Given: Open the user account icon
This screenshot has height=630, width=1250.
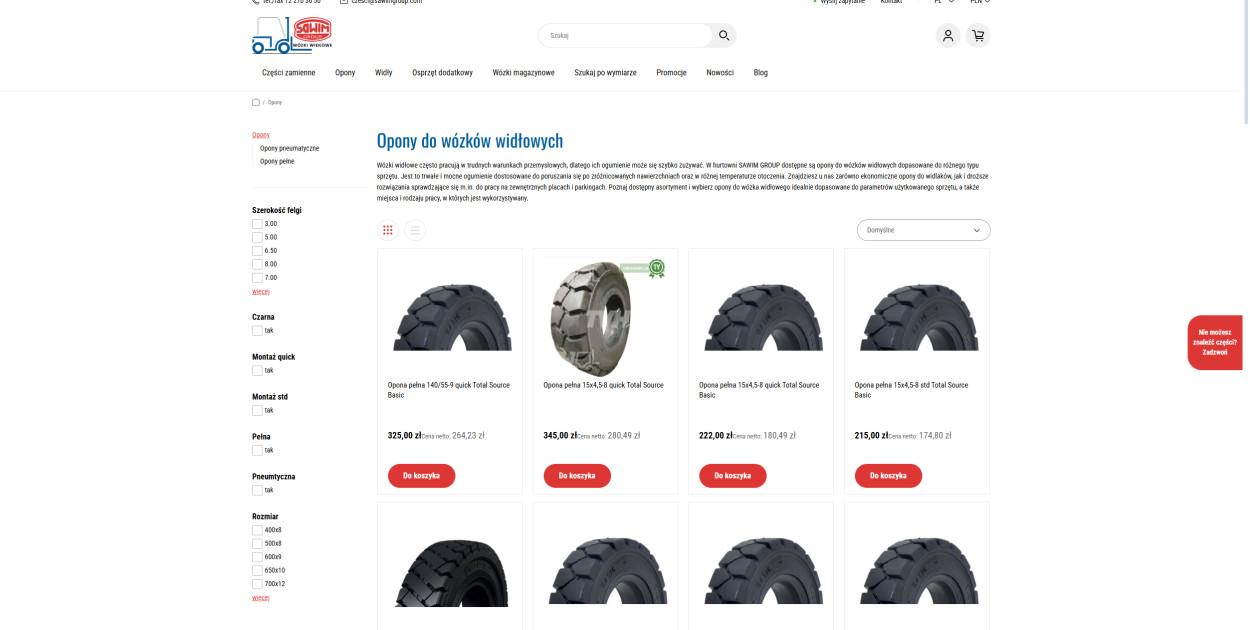Looking at the screenshot, I should [948, 36].
